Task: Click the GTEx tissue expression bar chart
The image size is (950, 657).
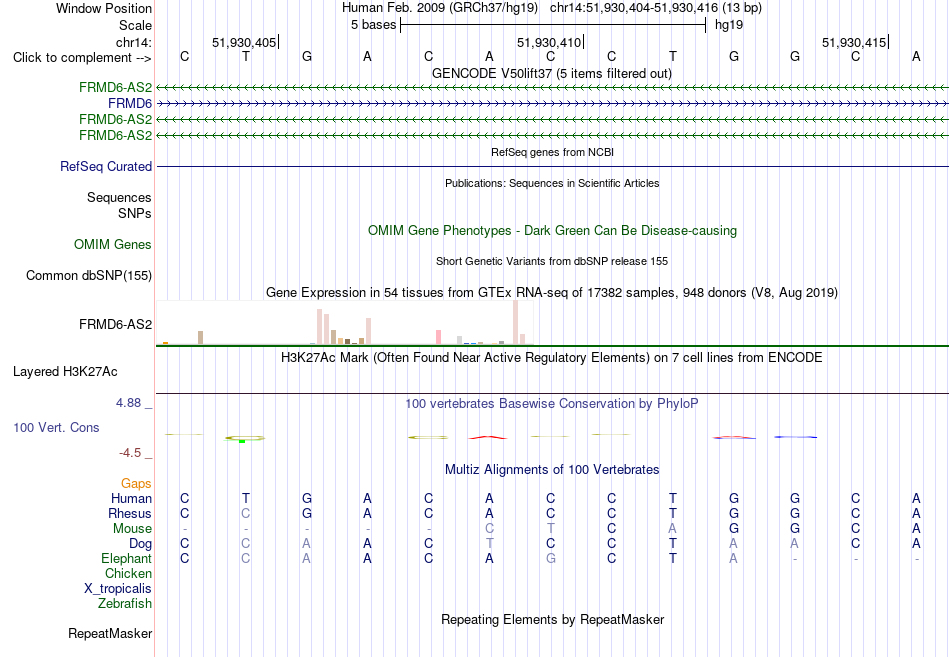Action: pos(344,322)
